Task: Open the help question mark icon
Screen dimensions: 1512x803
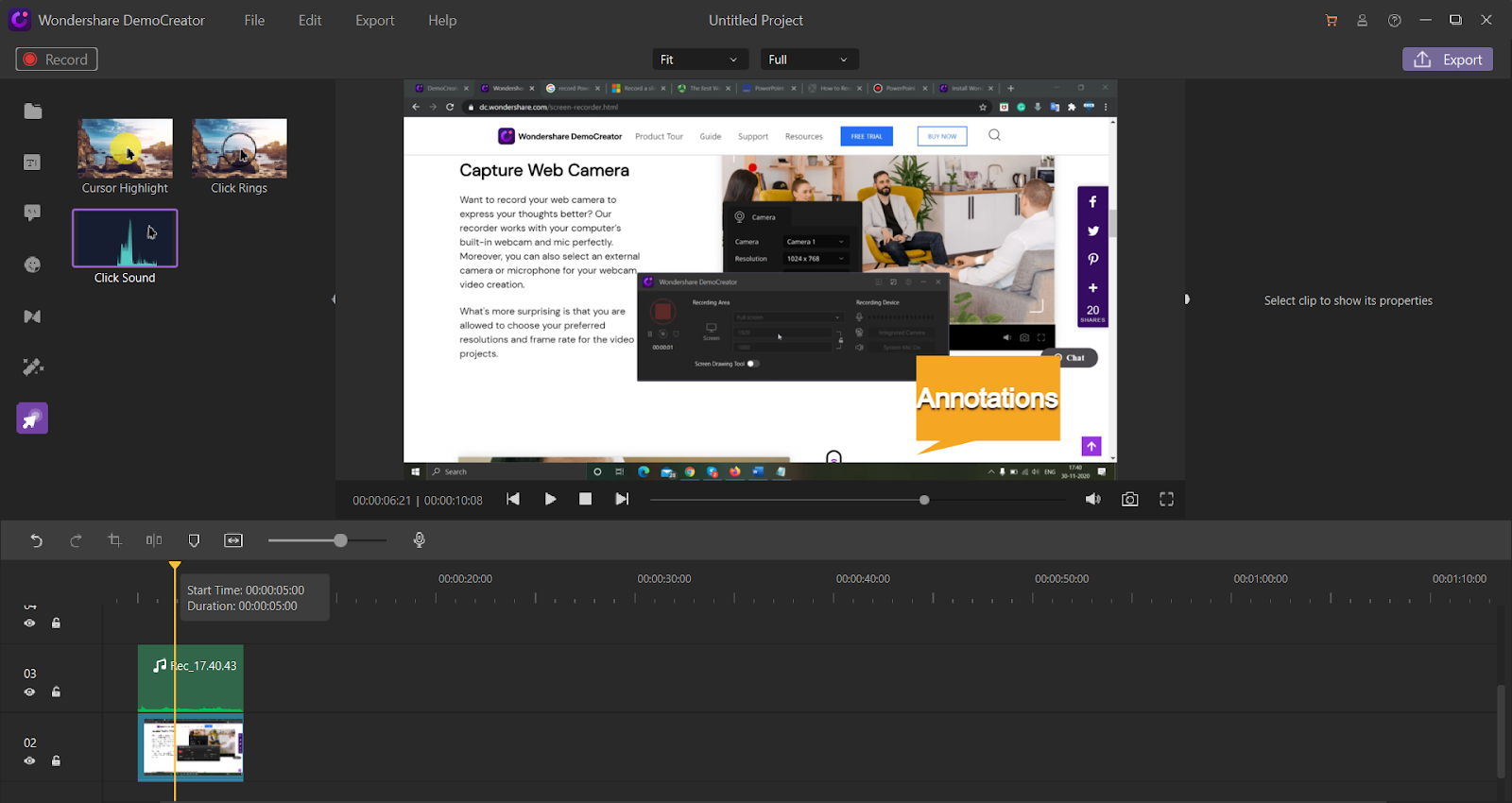Action: click(1395, 20)
